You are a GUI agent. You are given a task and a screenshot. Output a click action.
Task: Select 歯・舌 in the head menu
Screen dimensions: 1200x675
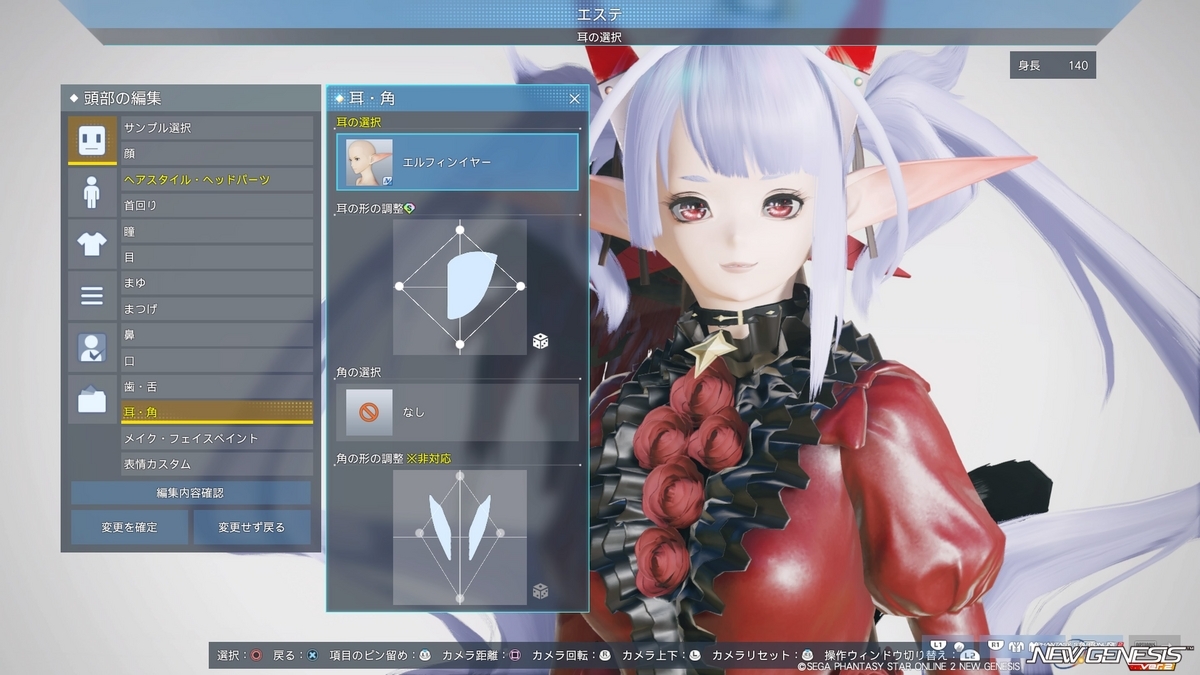217,386
